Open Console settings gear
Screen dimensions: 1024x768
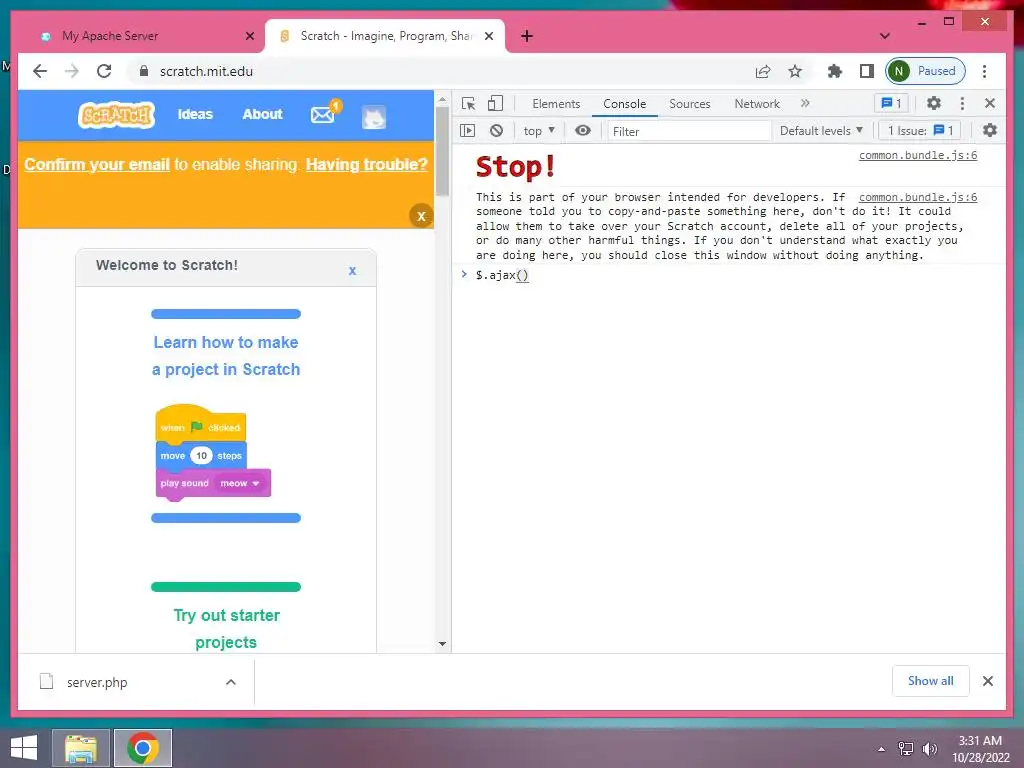coord(990,130)
